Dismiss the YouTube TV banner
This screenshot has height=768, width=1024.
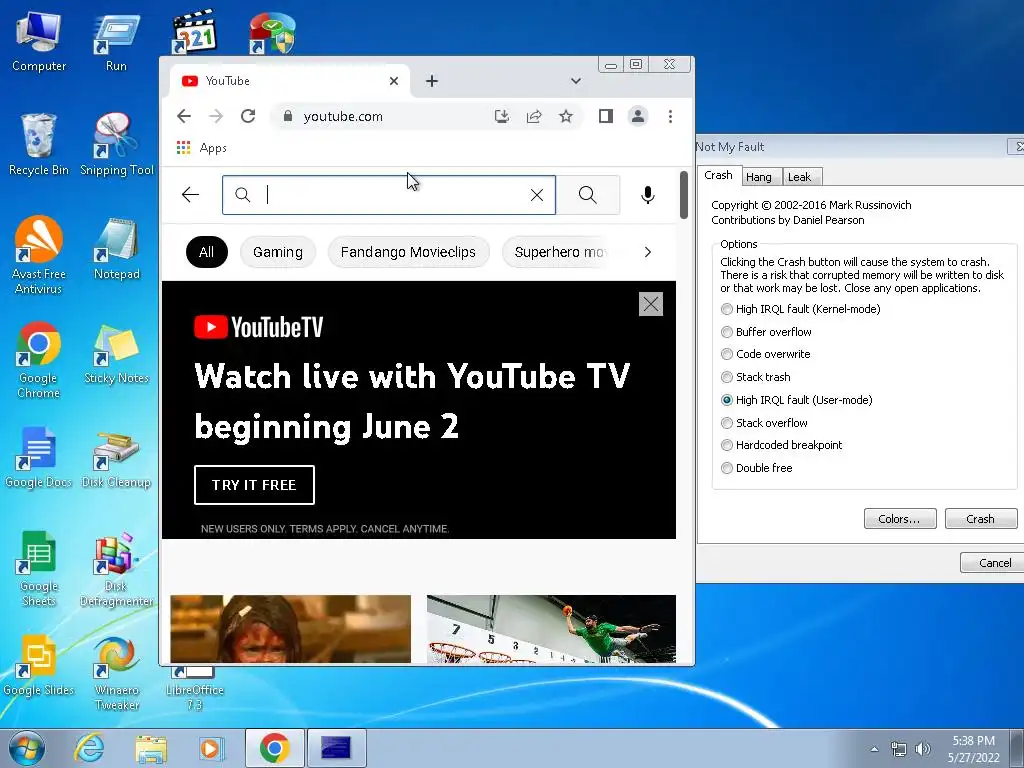650,304
